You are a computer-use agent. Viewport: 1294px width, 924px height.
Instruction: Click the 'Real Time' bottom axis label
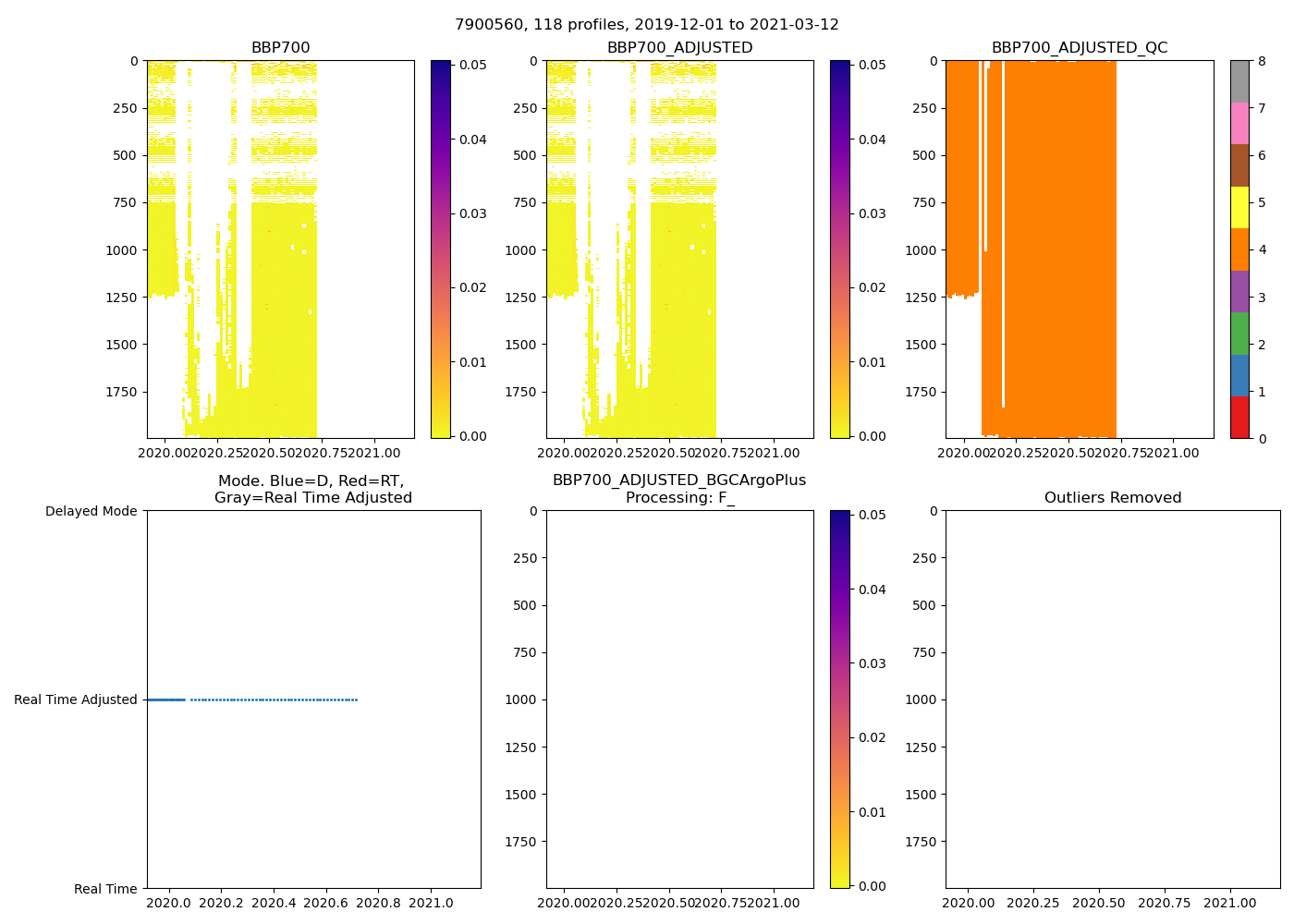[104, 889]
